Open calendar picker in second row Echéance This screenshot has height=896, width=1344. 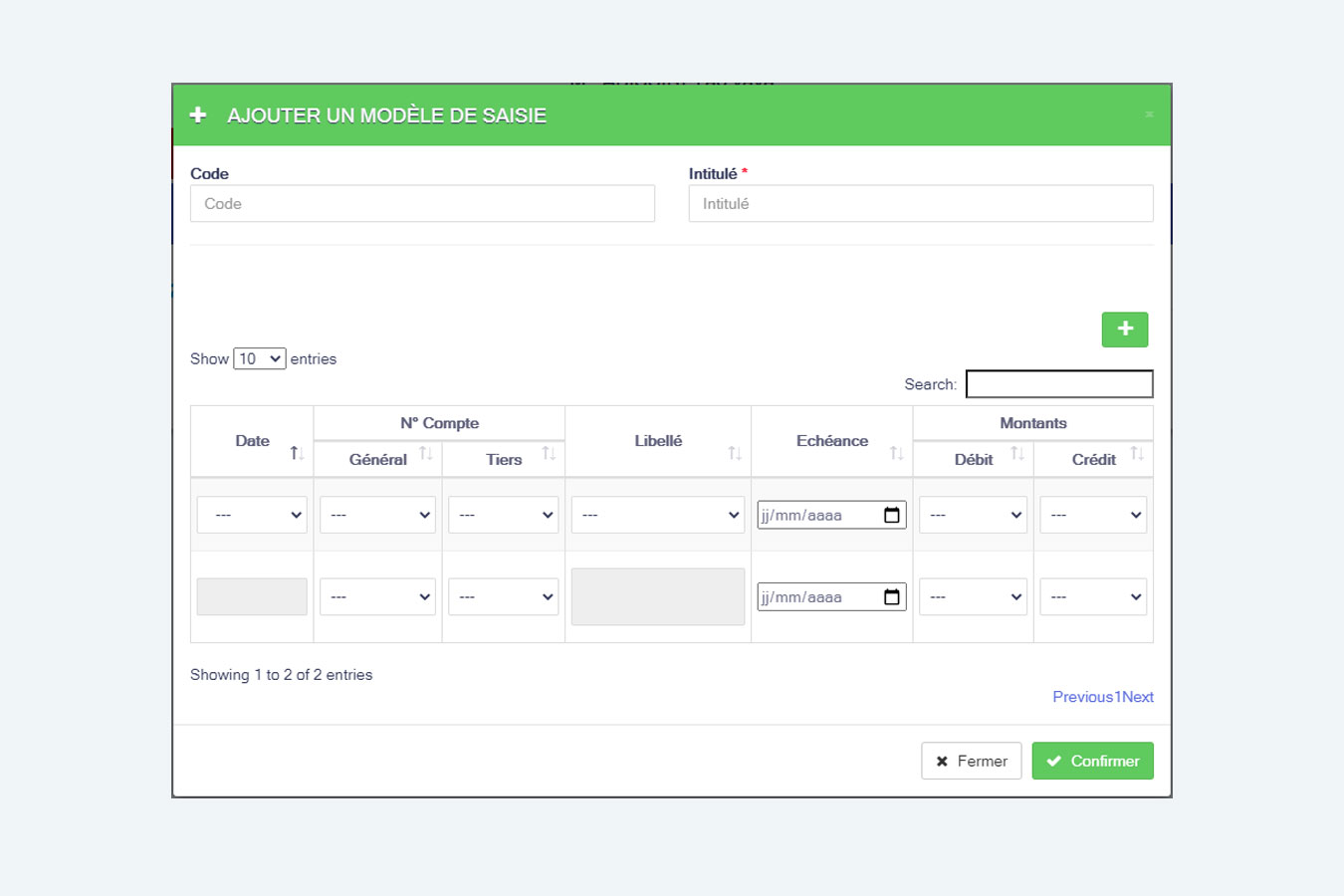point(892,597)
